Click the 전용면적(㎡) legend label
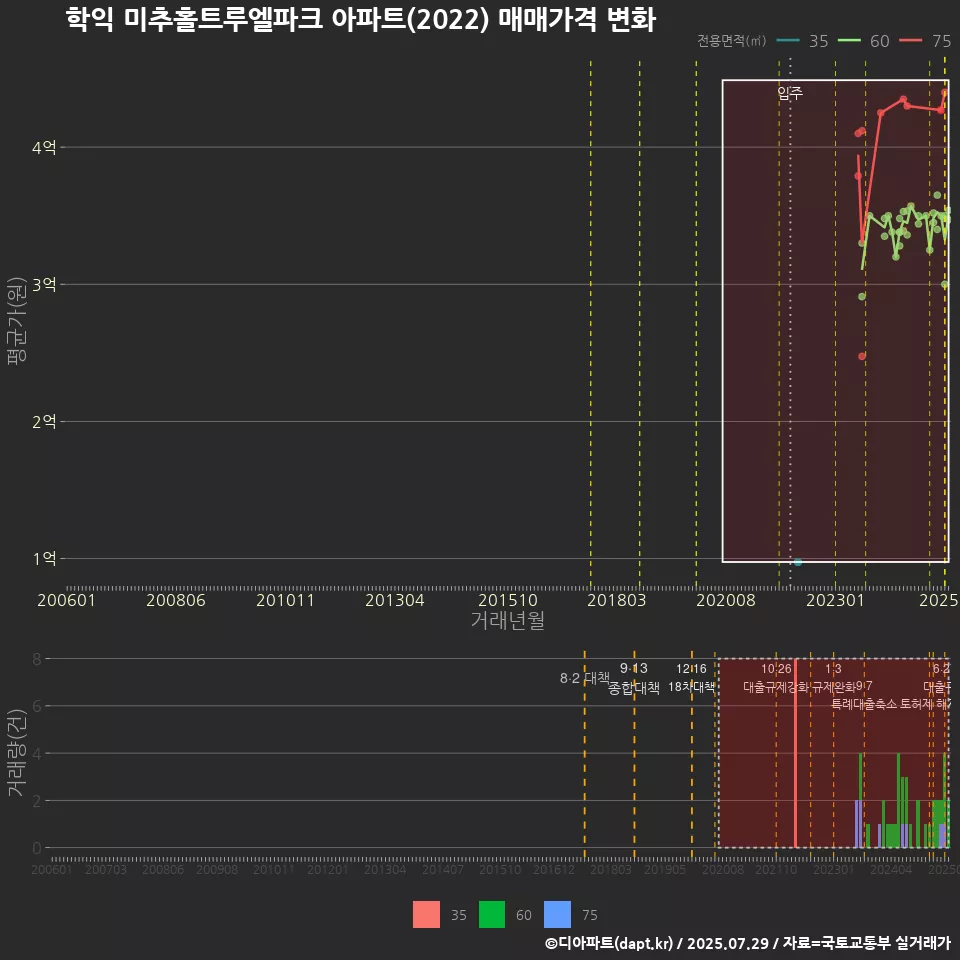Viewport: 960px width, 960px height. pos(732,41)
